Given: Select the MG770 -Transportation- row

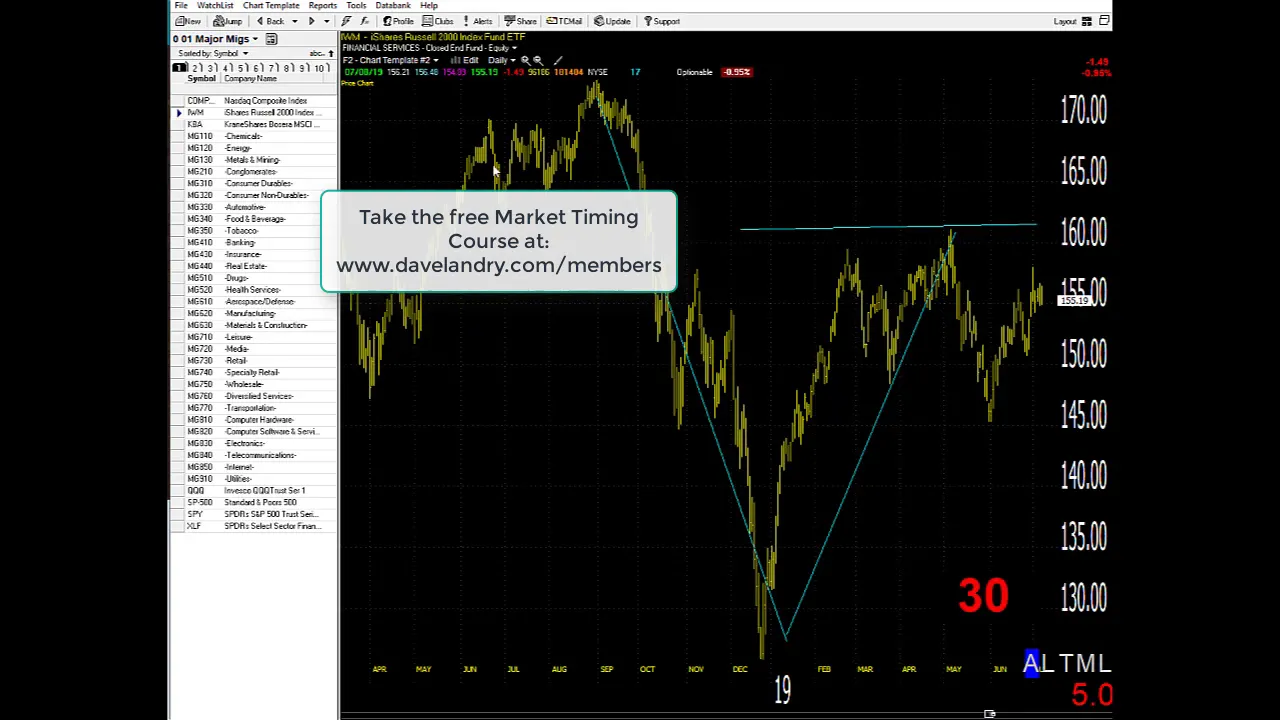Looking at the screenshot, I should [x=254, y=408].
